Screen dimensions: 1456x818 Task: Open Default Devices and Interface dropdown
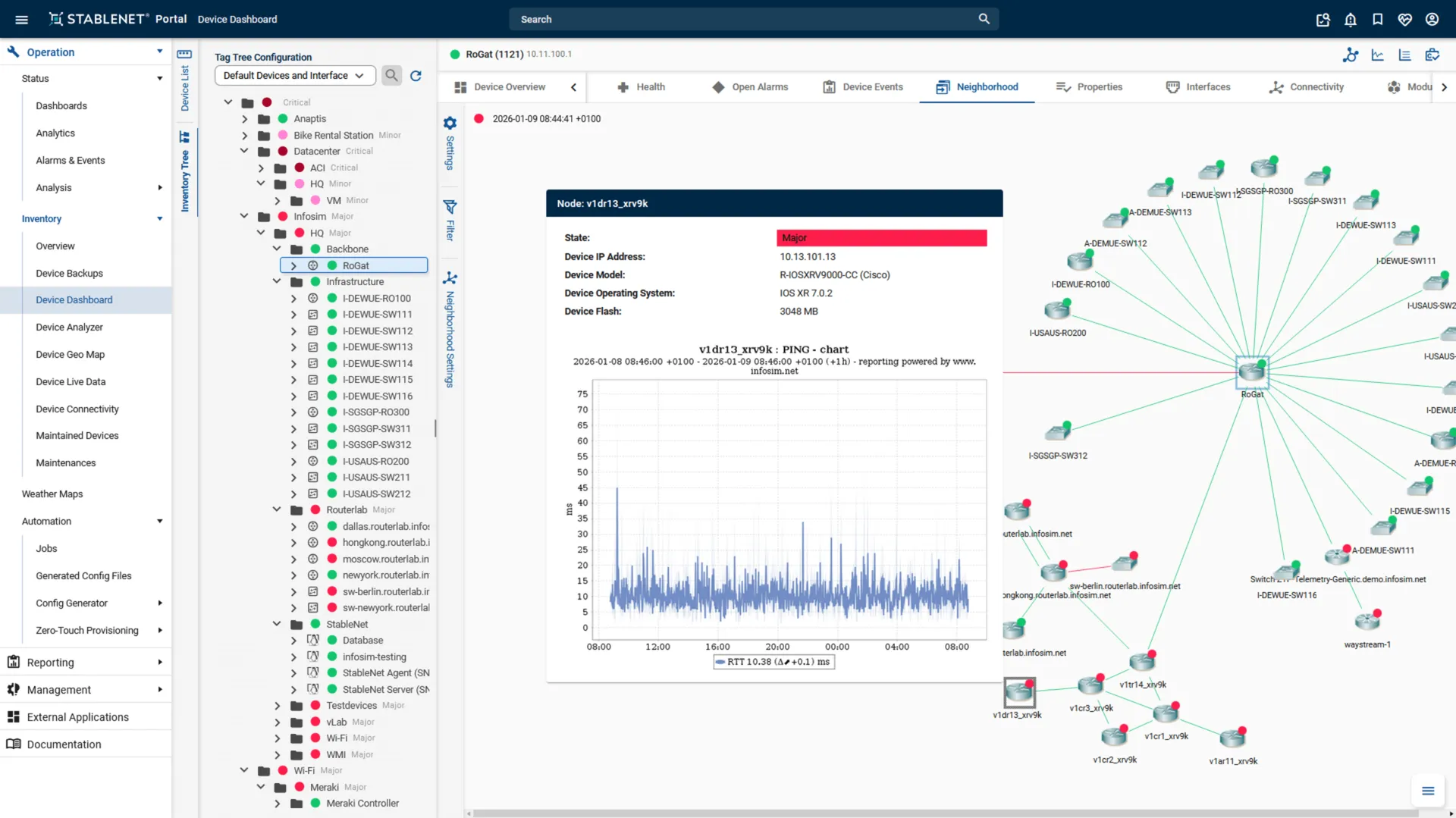point(295,75)
